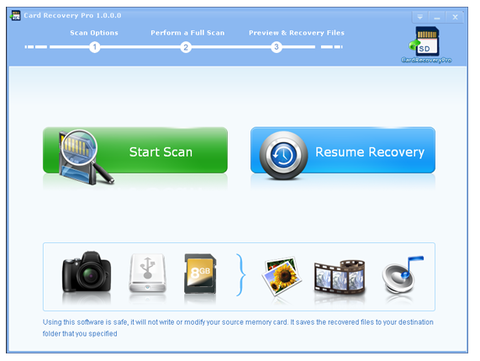This screenshot has height=361, width=480.
Task: Minimize the Card Recovery Pro window
Action: click(437, 17)
